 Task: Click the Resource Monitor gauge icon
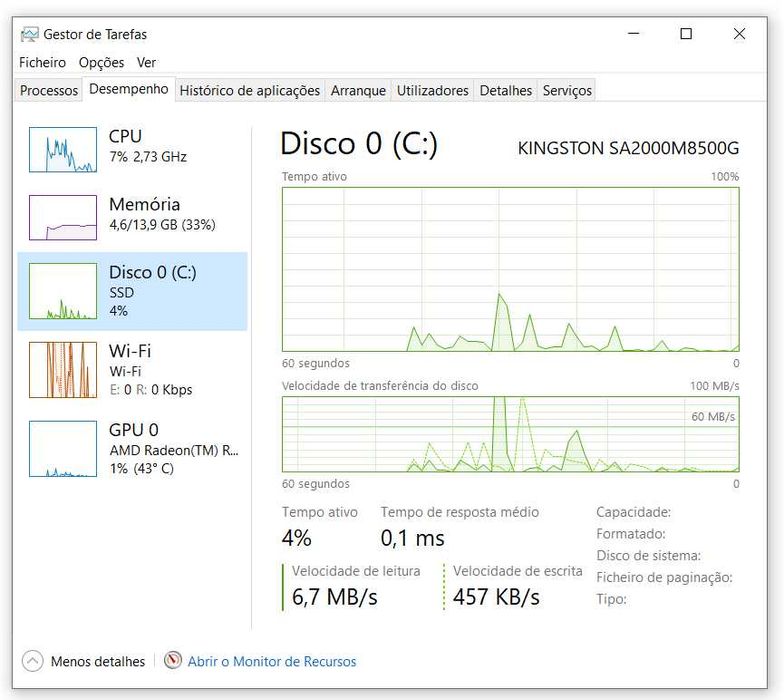(x=172, y=660)
